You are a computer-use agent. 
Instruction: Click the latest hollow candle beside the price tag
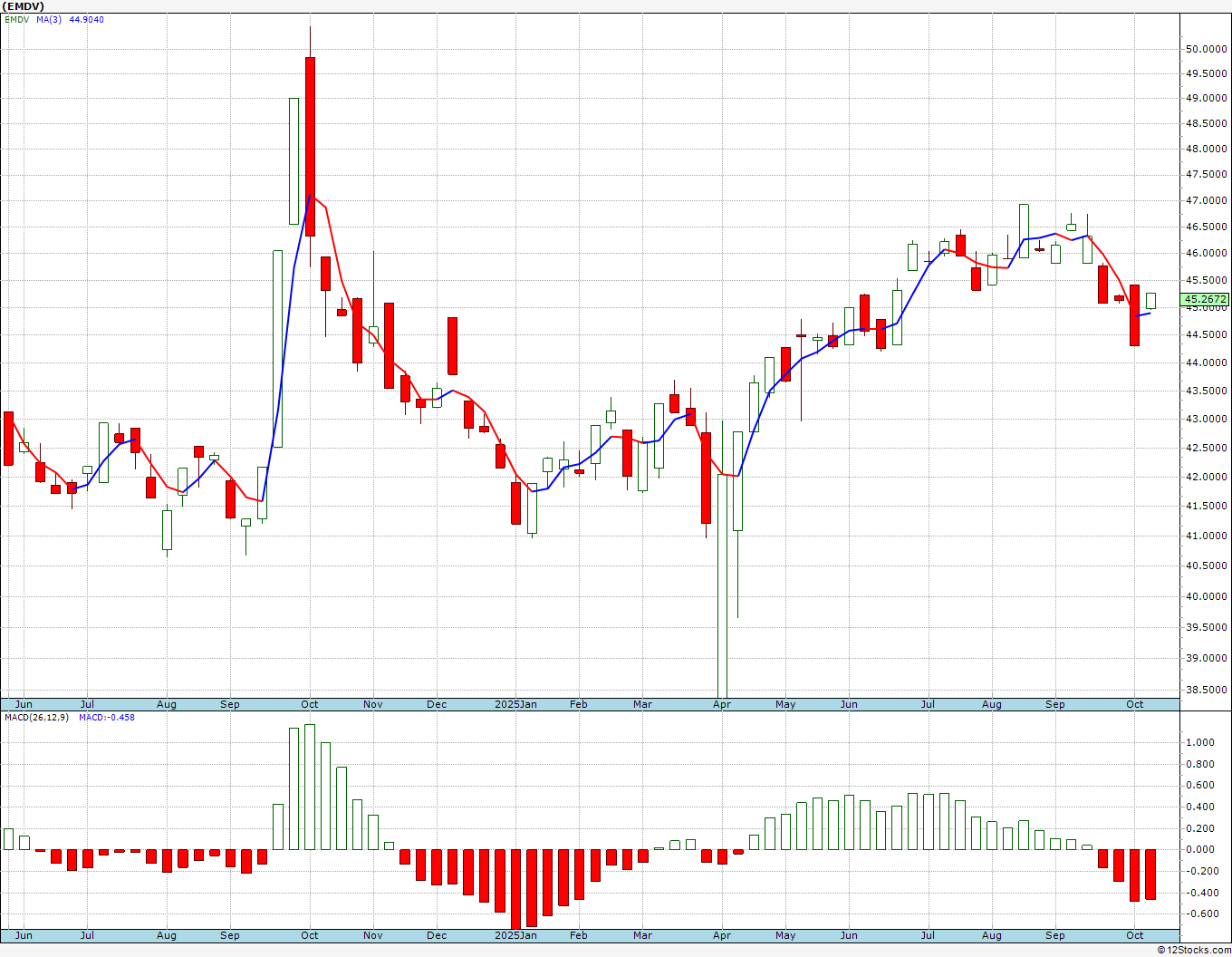(x=1150, y=301)
